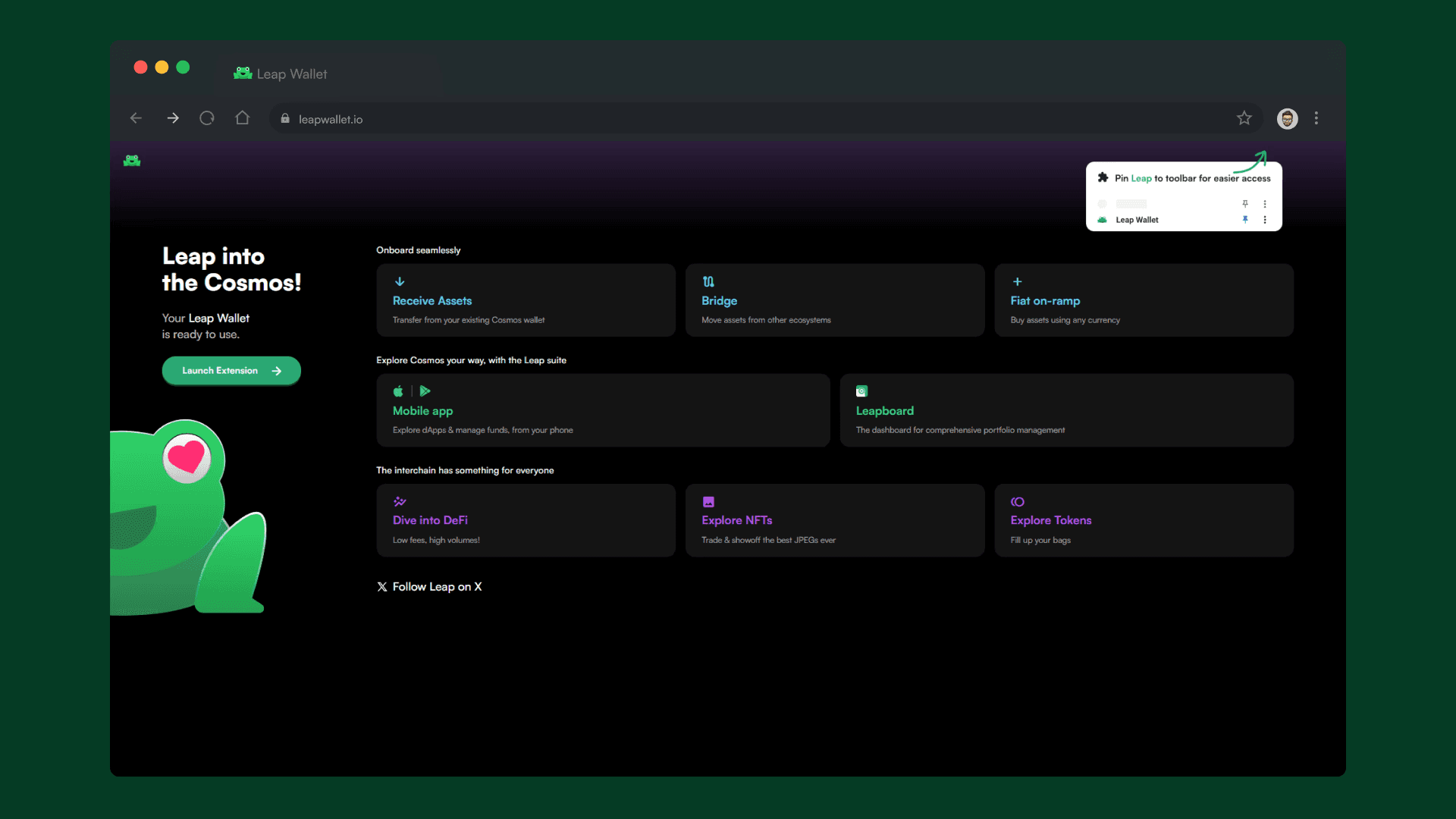Image resolution: width=1456 pixels, height=819 pixels.
Task: Open the Mobile app title link
Action: 422,411
